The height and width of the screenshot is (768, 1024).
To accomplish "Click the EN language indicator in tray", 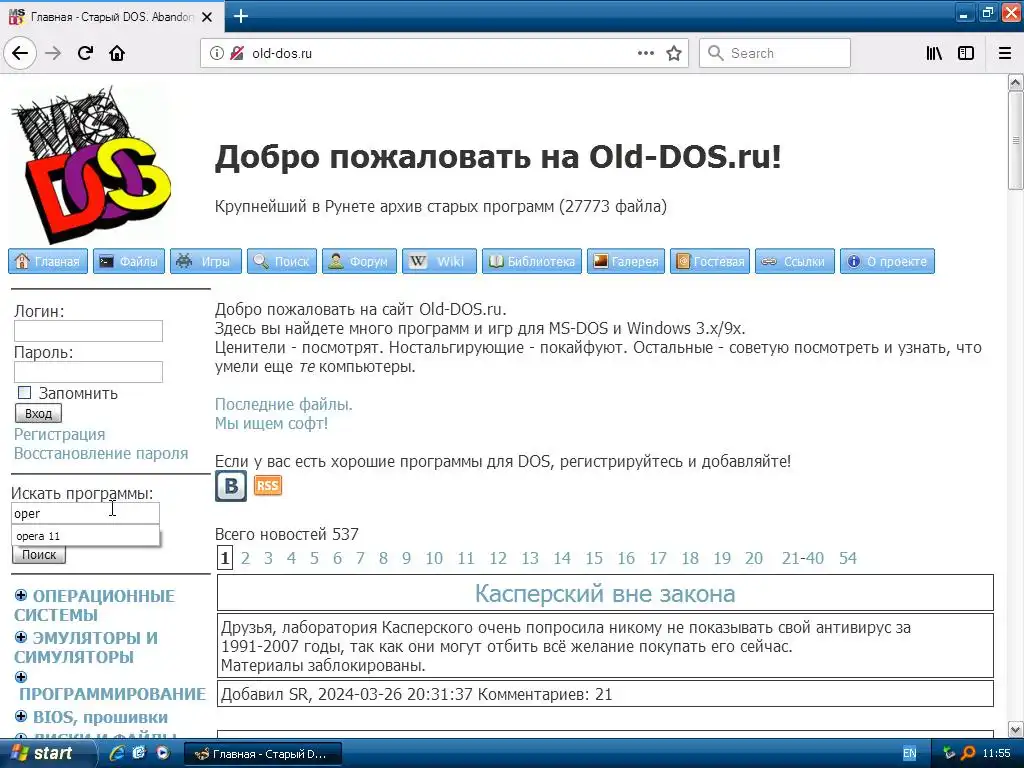I will coord(909,754).
